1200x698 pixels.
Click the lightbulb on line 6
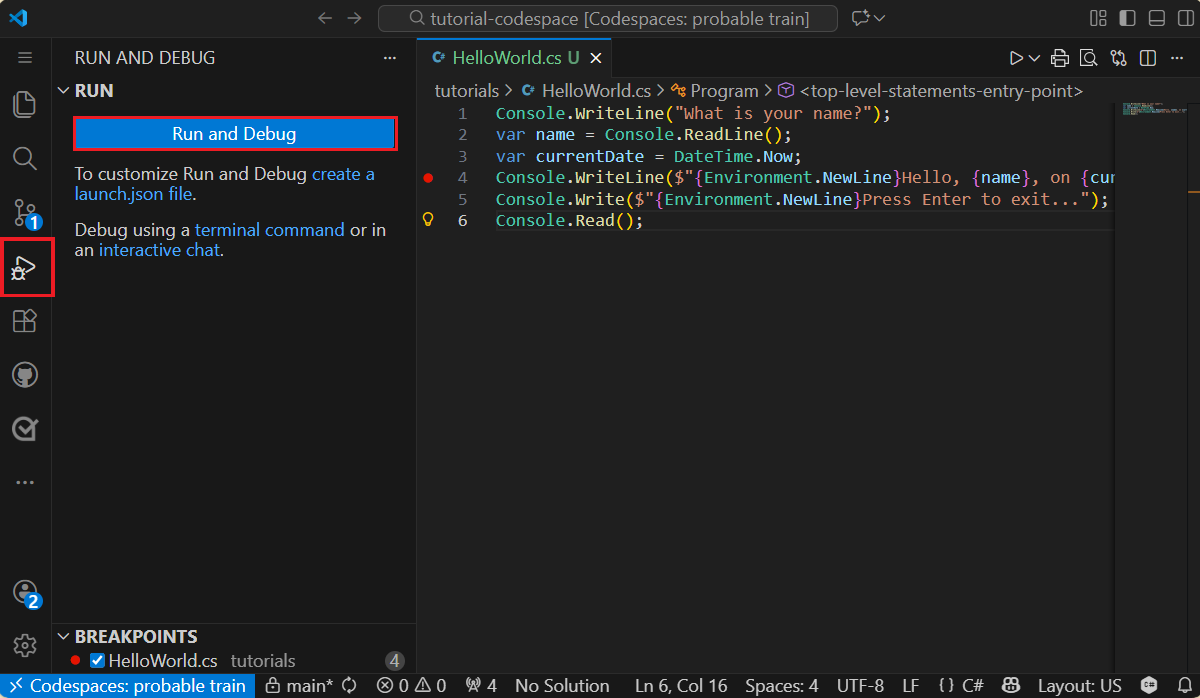coord(429,220)
